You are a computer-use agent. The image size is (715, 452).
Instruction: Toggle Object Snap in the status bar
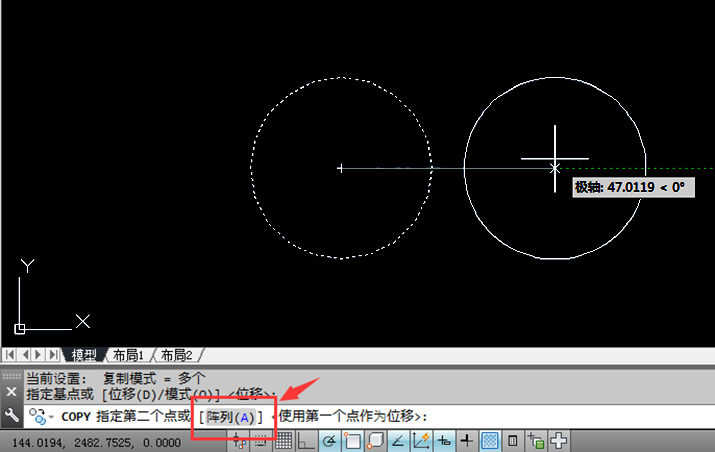(352, 441)
